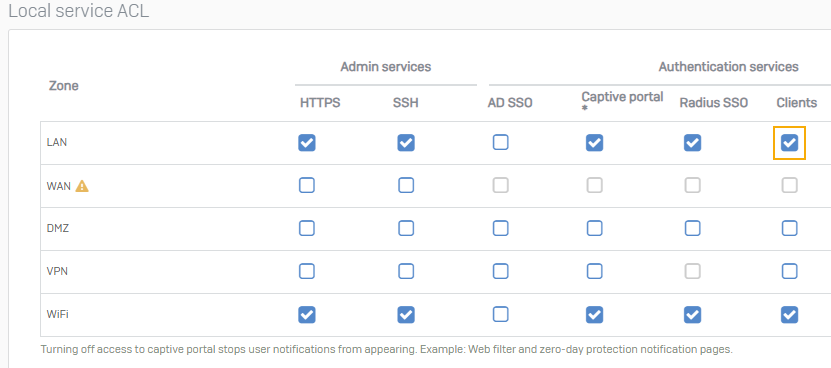Image resolution: width=831 pixels, height=368 pixels.
Task: Enable AD SSO for the DMZ zone
Action: (500, 229)
